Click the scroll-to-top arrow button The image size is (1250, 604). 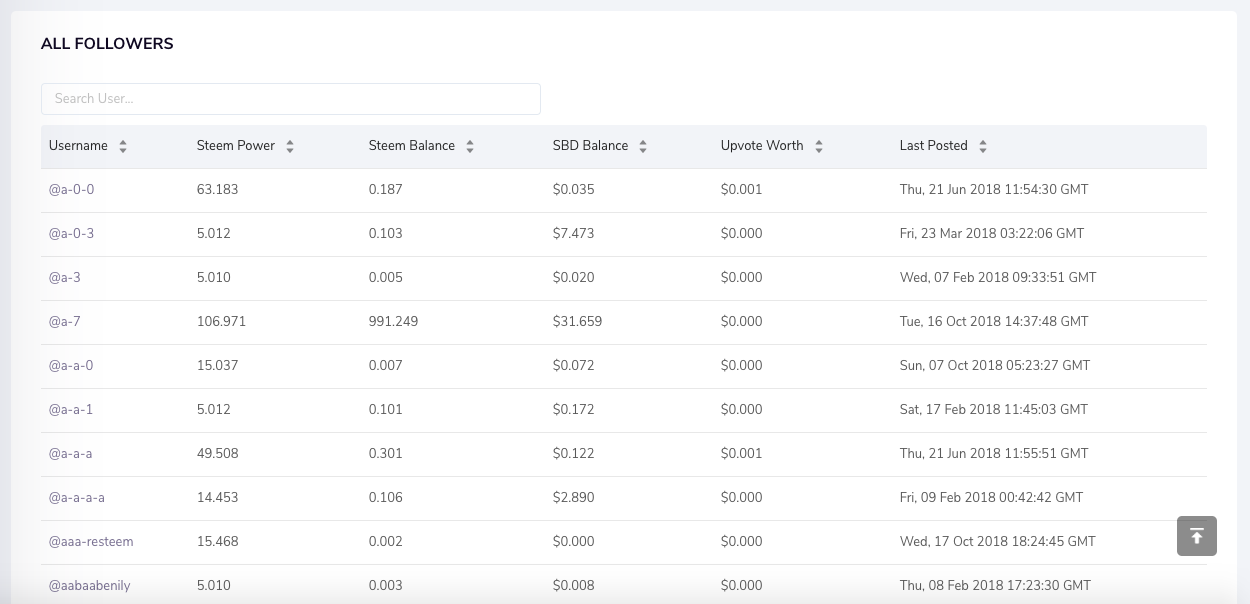(x=1197, y=536)
